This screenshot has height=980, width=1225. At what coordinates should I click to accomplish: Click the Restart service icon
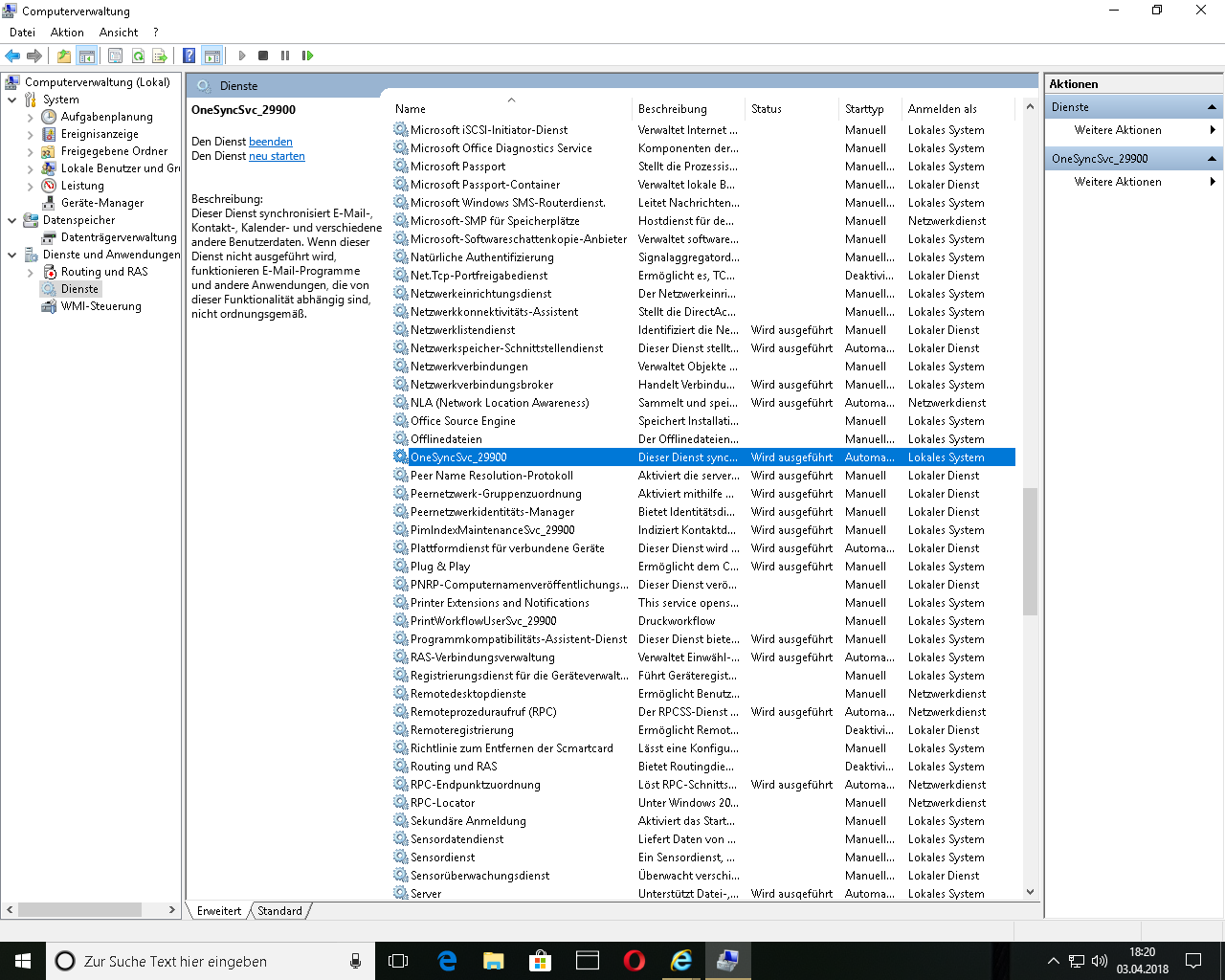(307, 56)
